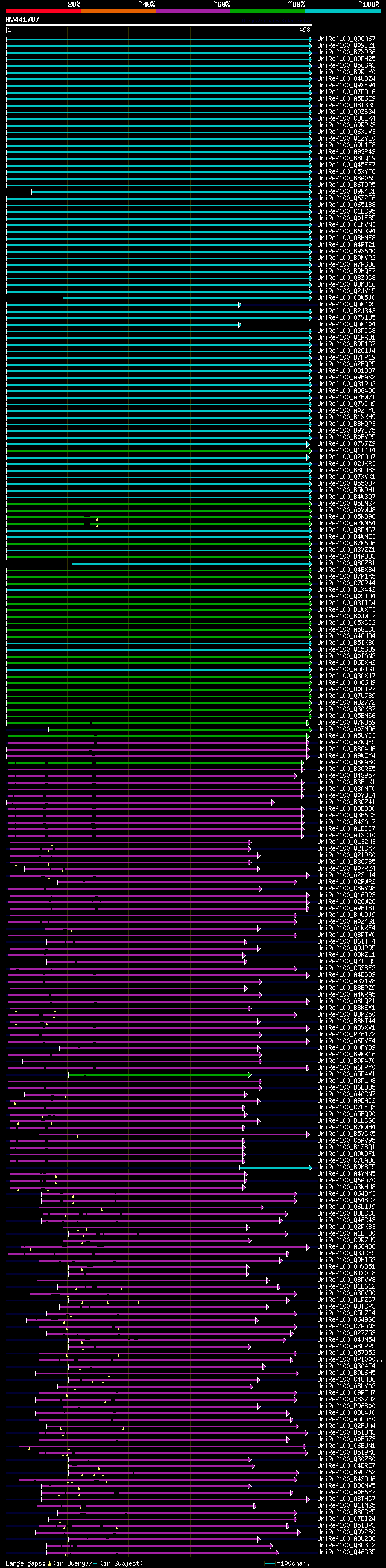Select the UniRef100_C8RYN8 label

346,889
